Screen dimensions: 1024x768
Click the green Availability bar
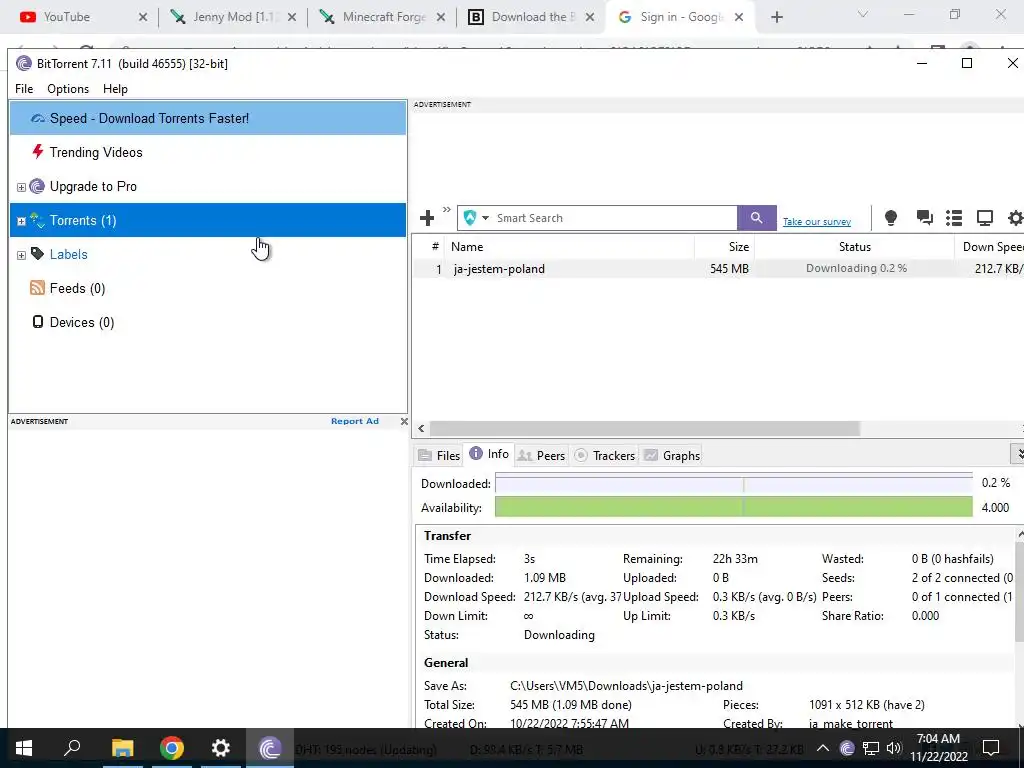tap(733, 507)
